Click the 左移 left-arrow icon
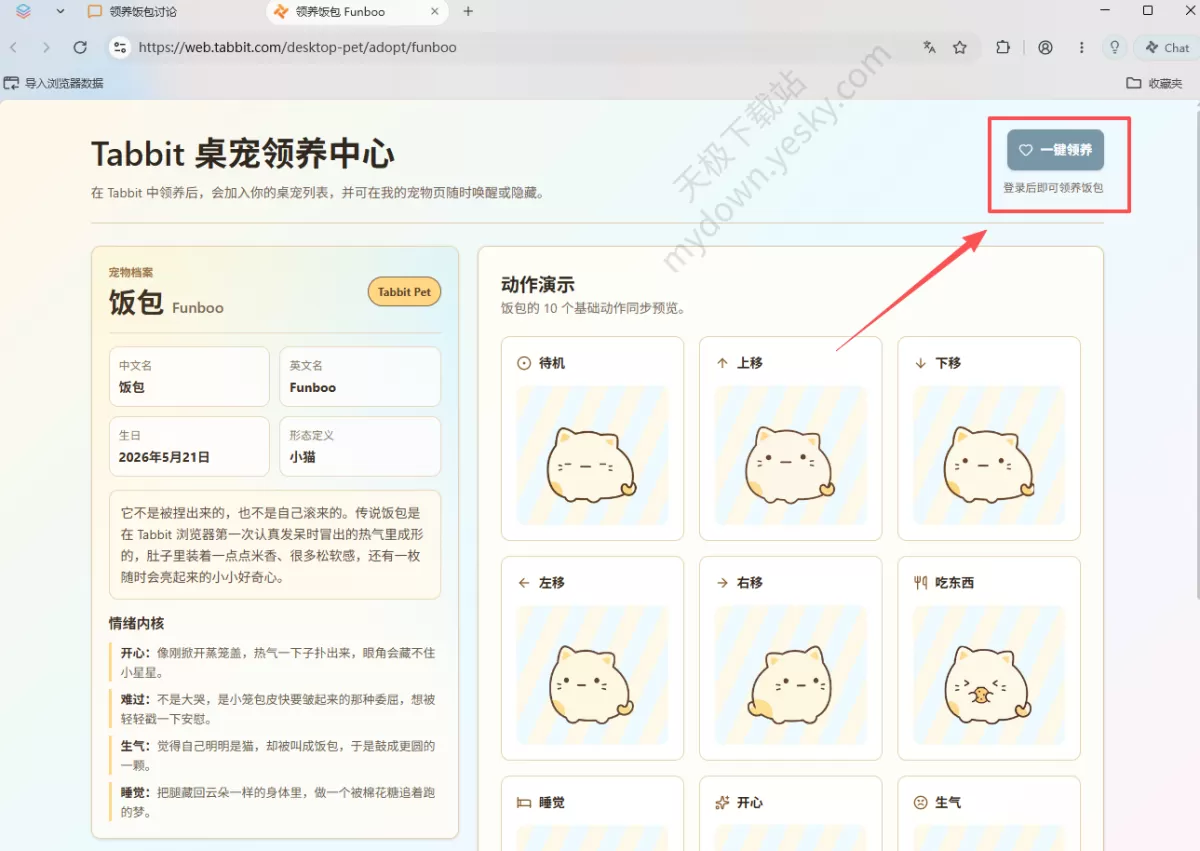Screen dimensions: 1200x851 click(523, 582)
